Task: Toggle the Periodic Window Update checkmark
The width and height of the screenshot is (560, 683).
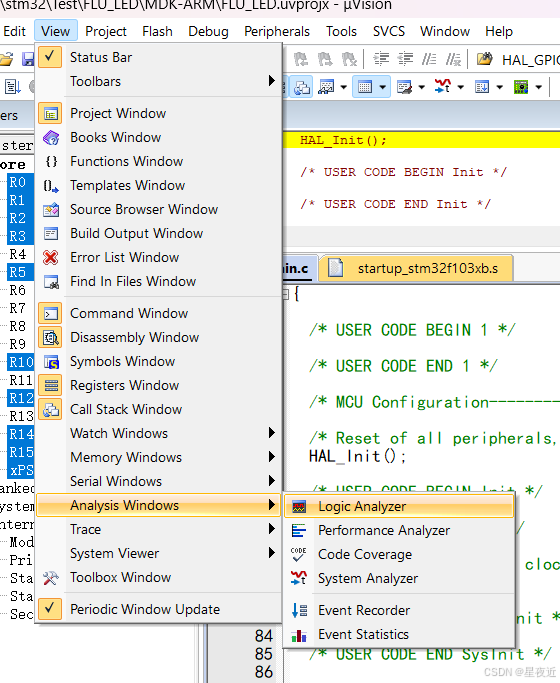Action: tap(50, 609)
